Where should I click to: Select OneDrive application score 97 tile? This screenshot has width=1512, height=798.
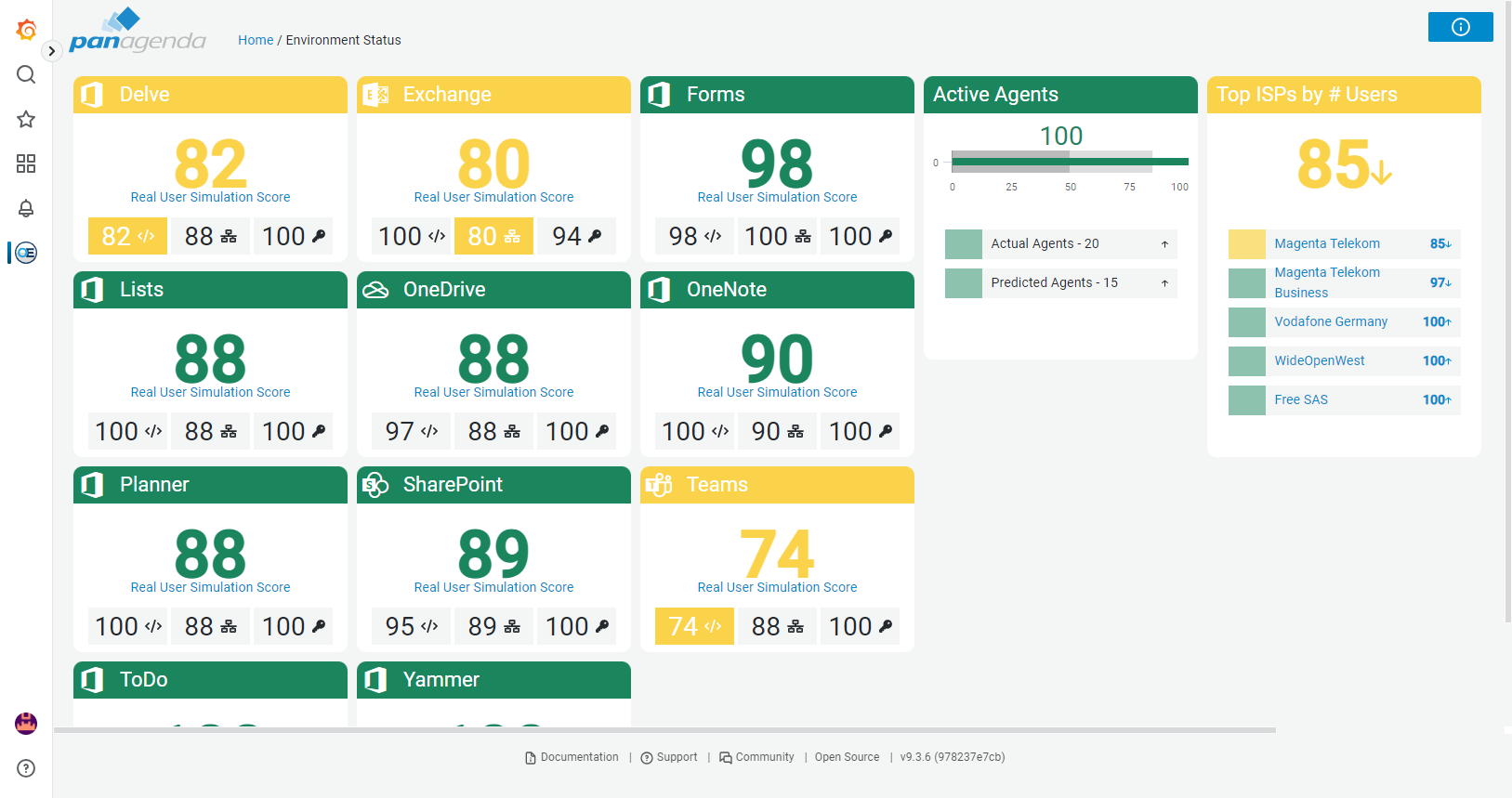coord(411,431)
